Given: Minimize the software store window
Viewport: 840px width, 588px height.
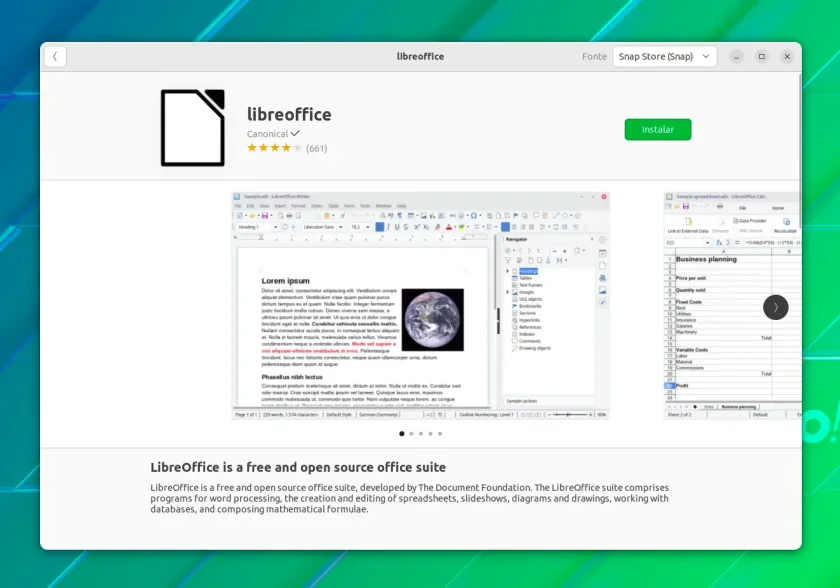Looking at the screenshot, I should click(737, 56).
